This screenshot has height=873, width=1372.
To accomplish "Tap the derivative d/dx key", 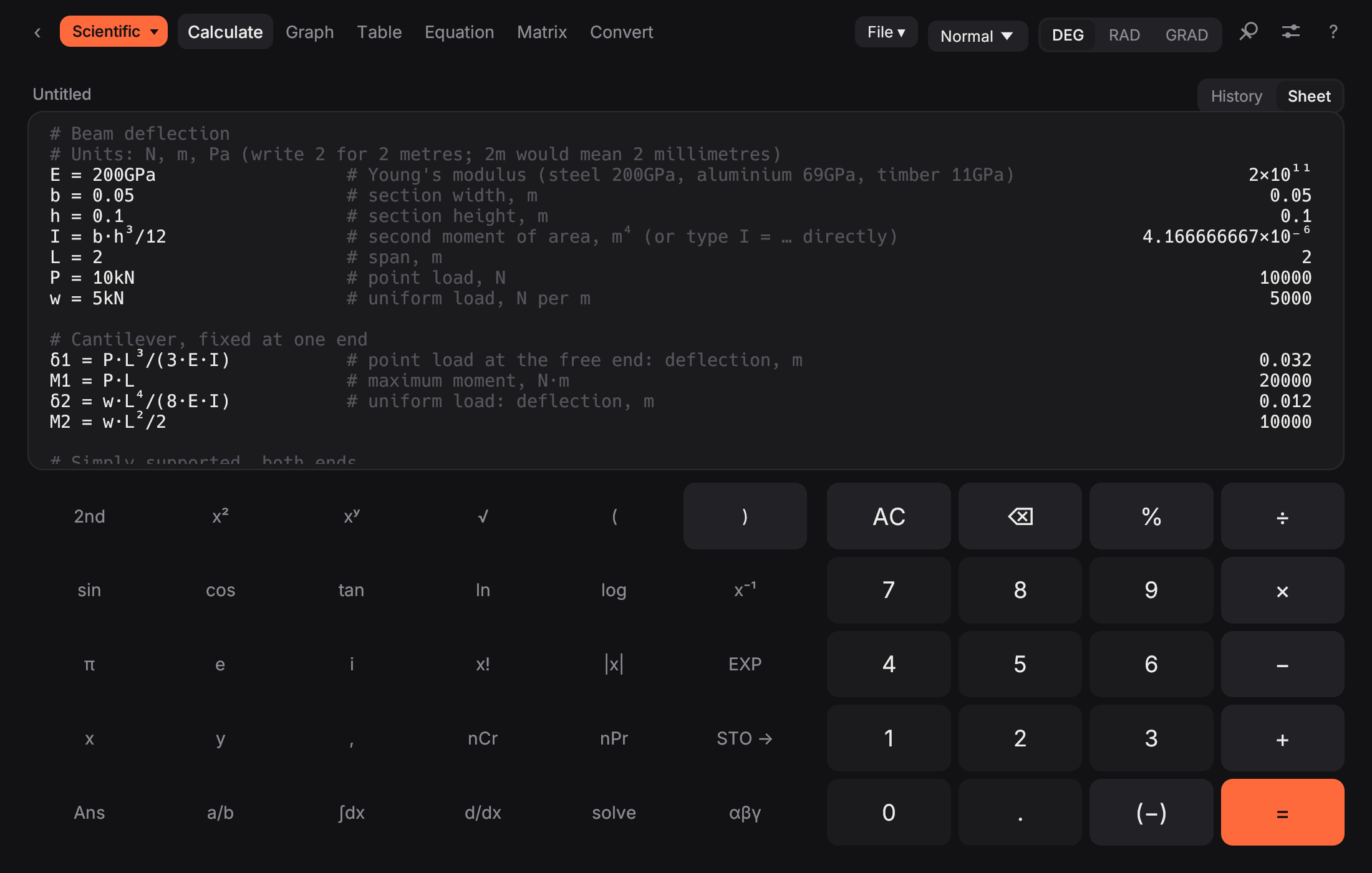I will pos(483,813).
